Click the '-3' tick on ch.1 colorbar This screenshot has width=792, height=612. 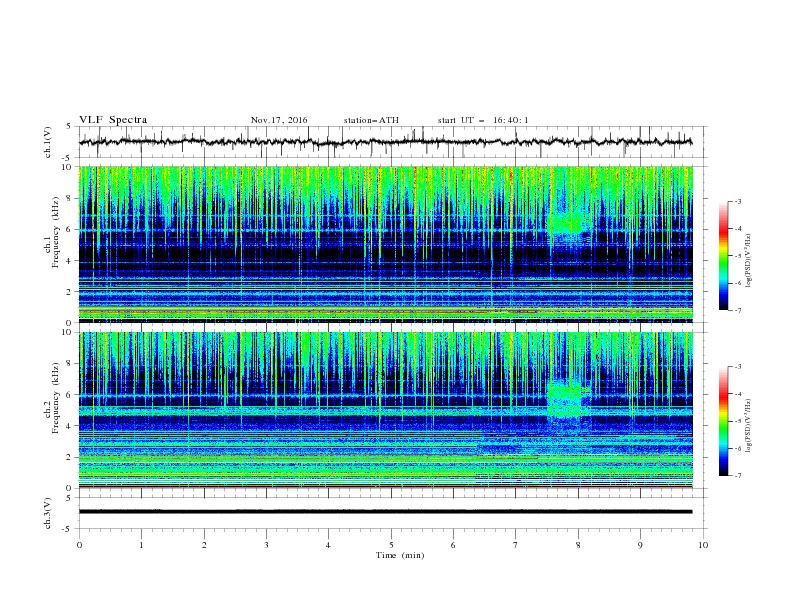(737, 201)
